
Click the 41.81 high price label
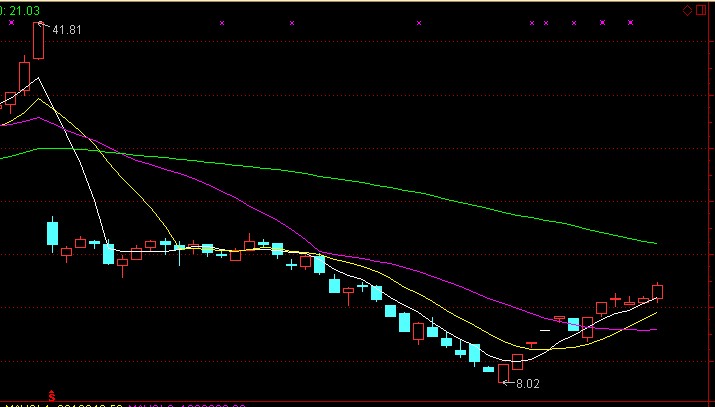[66, 30]
